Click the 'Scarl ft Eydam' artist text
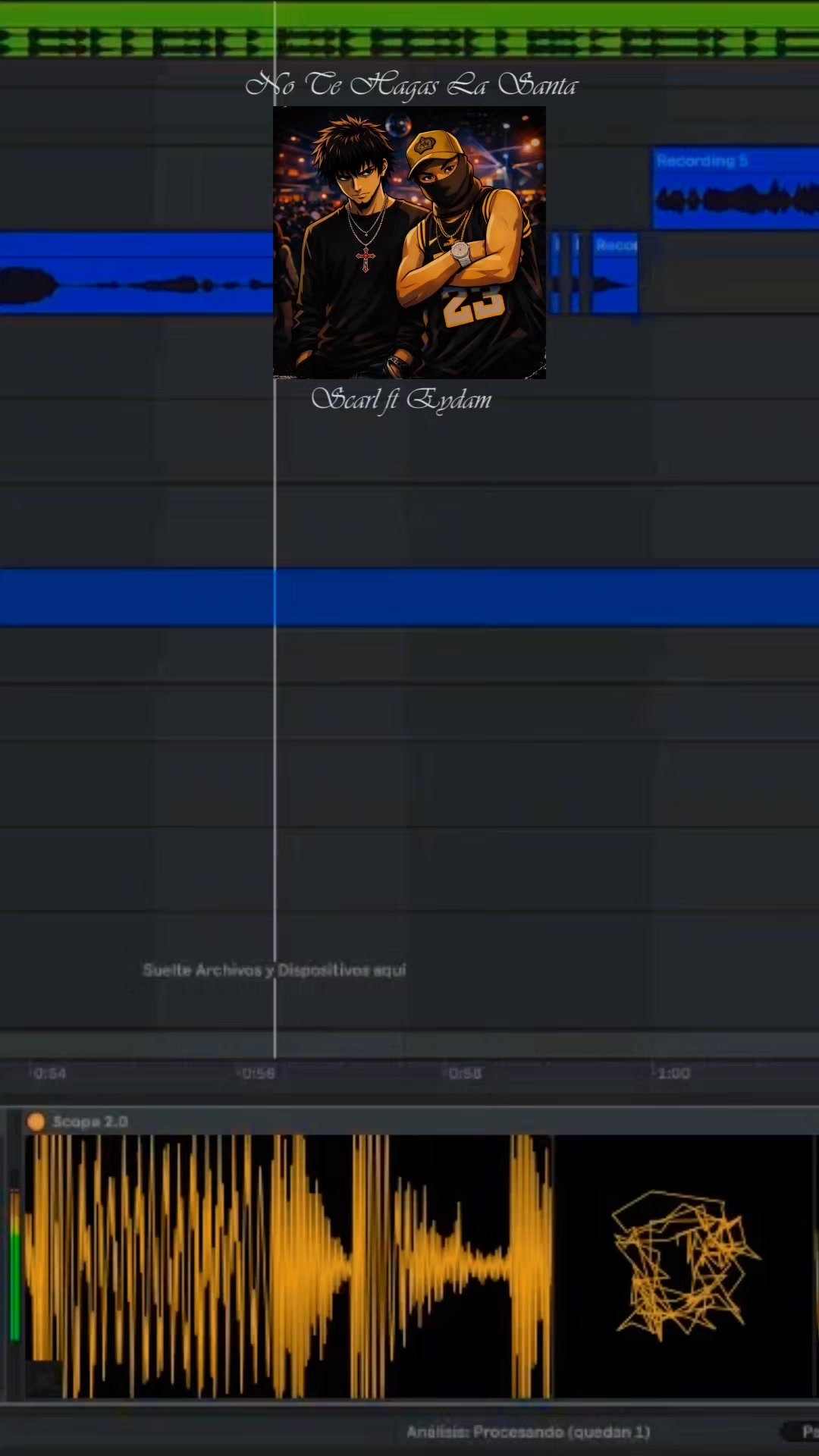The height and width of the screenshot is (1456, 819). pos(401,399)
